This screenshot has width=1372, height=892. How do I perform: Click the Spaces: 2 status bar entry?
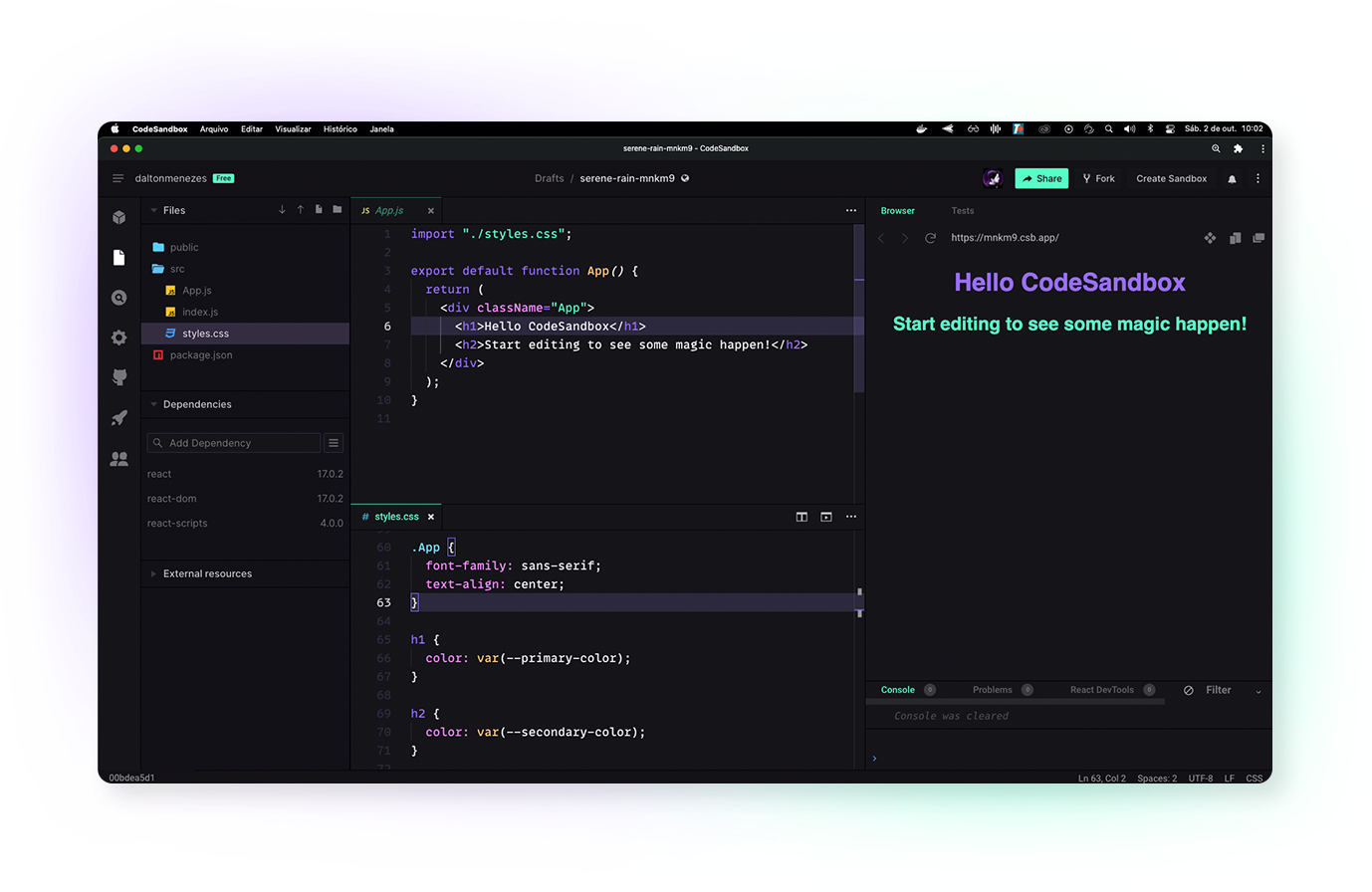pyautogui.click(x=1157, y=779)
